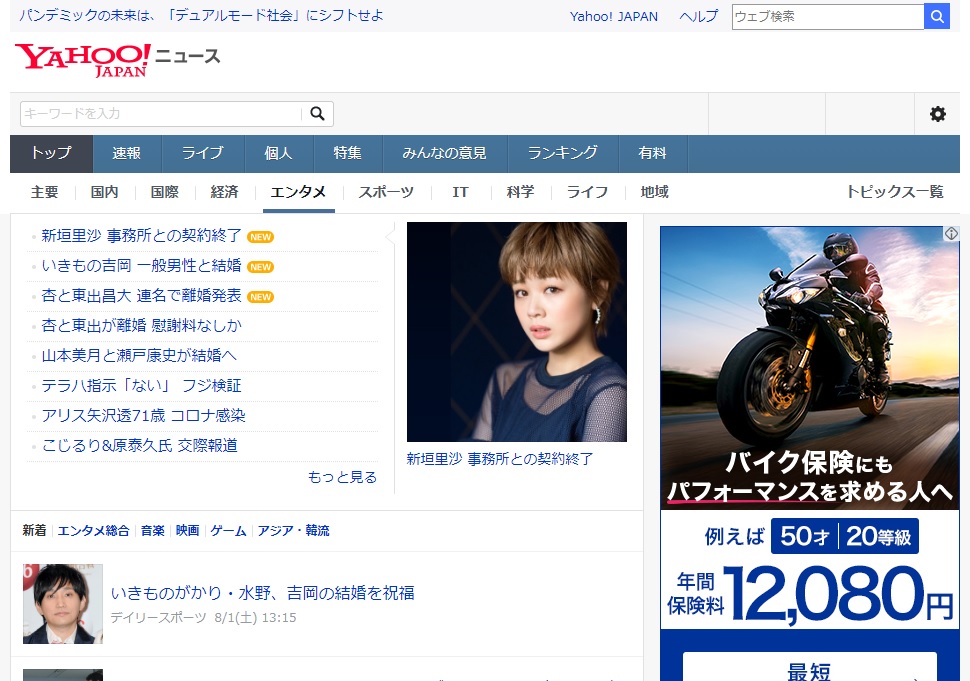Select the 主要 category
The image size is (970, 681).
(x=45, y=192)
